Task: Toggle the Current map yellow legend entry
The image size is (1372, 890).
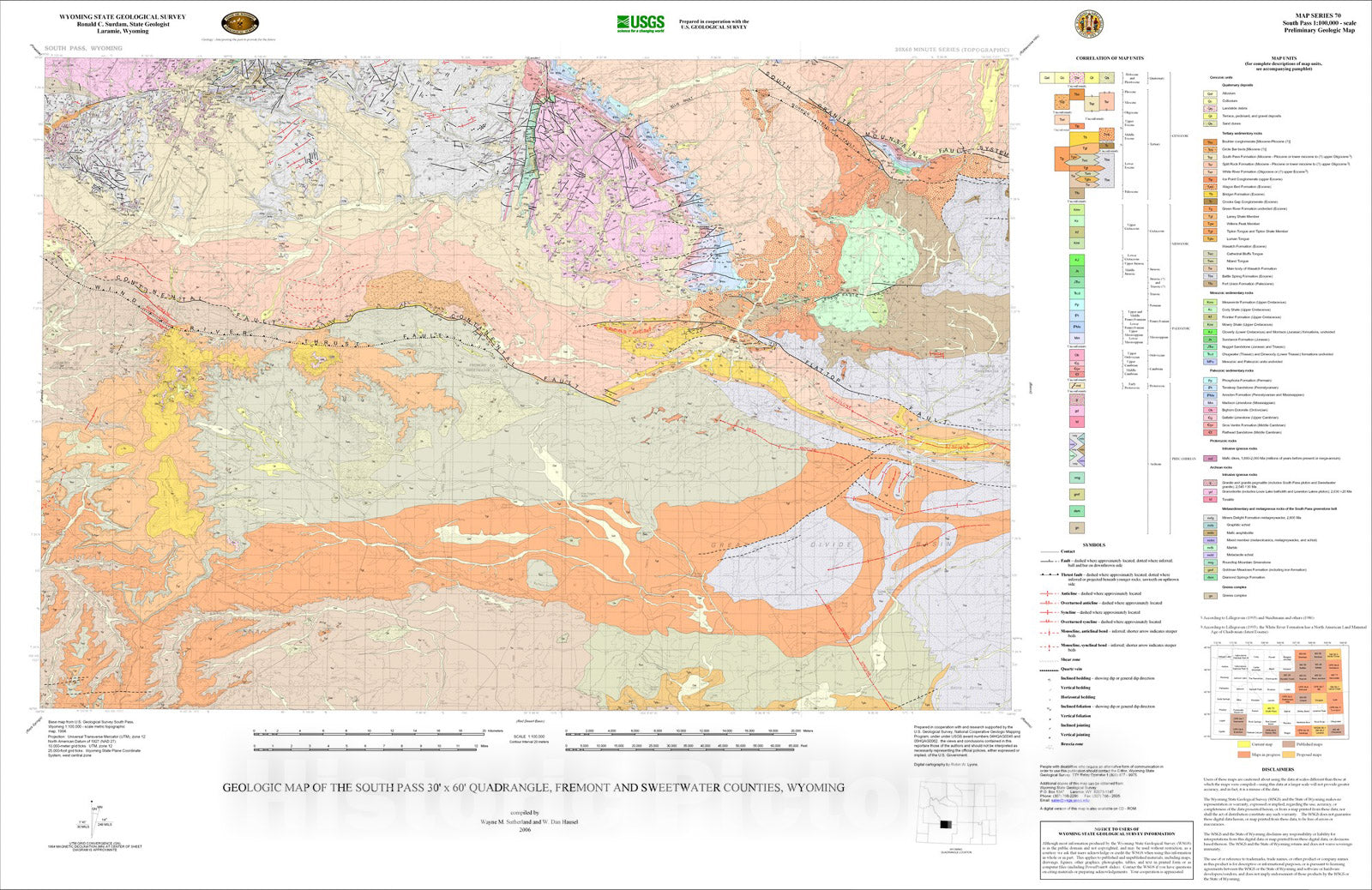Action: click(x=1243, y=744)
